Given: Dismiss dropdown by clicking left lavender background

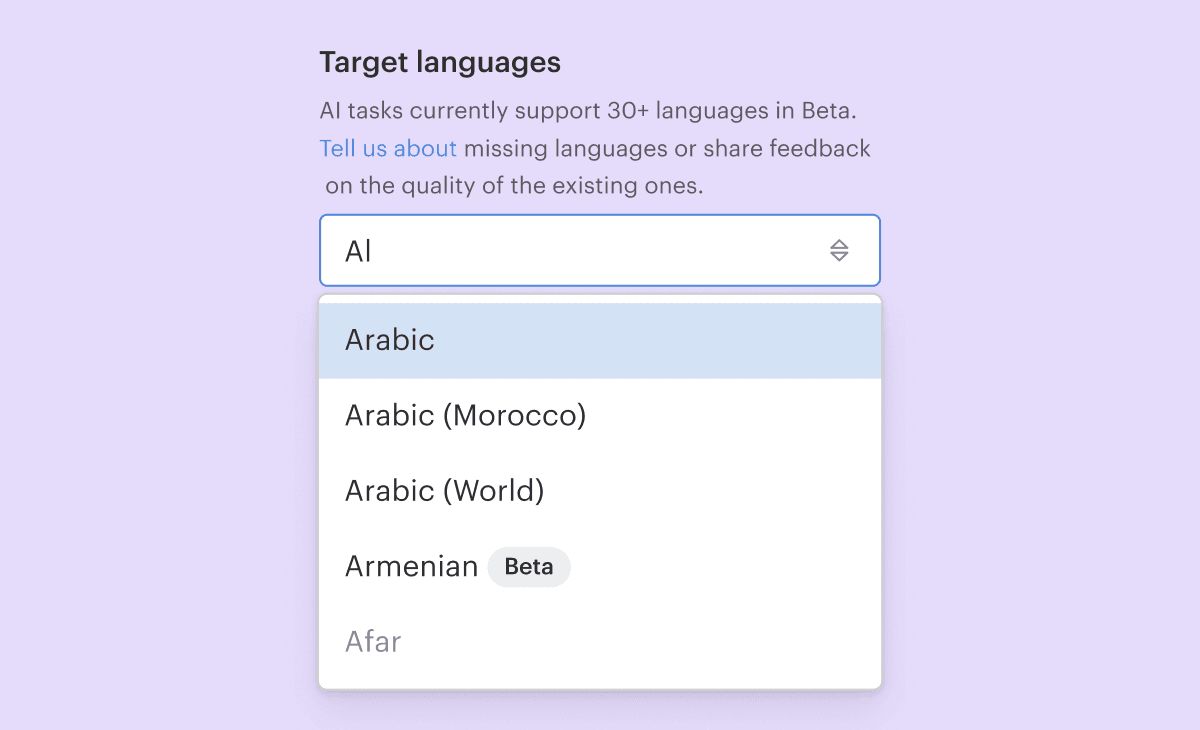Looking at the screenshot, I should [150, 450].
